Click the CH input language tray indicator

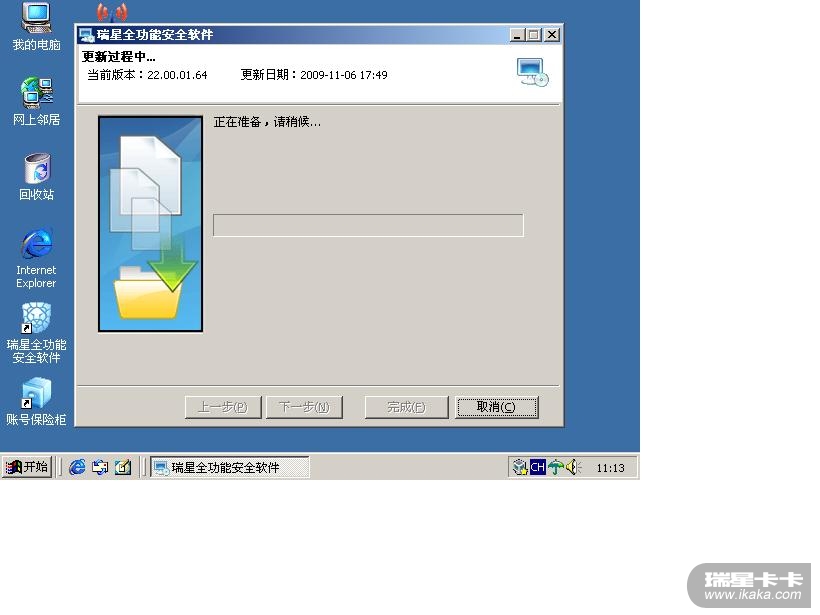pyautogui.click(x=538, y=466)
